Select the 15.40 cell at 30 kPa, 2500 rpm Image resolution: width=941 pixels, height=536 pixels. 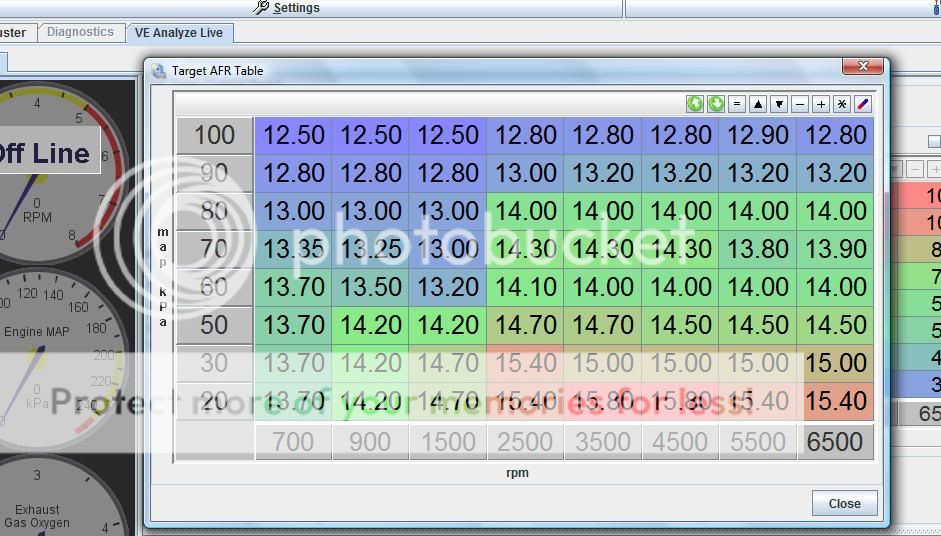pyautogui.click(x=525, y=363)
